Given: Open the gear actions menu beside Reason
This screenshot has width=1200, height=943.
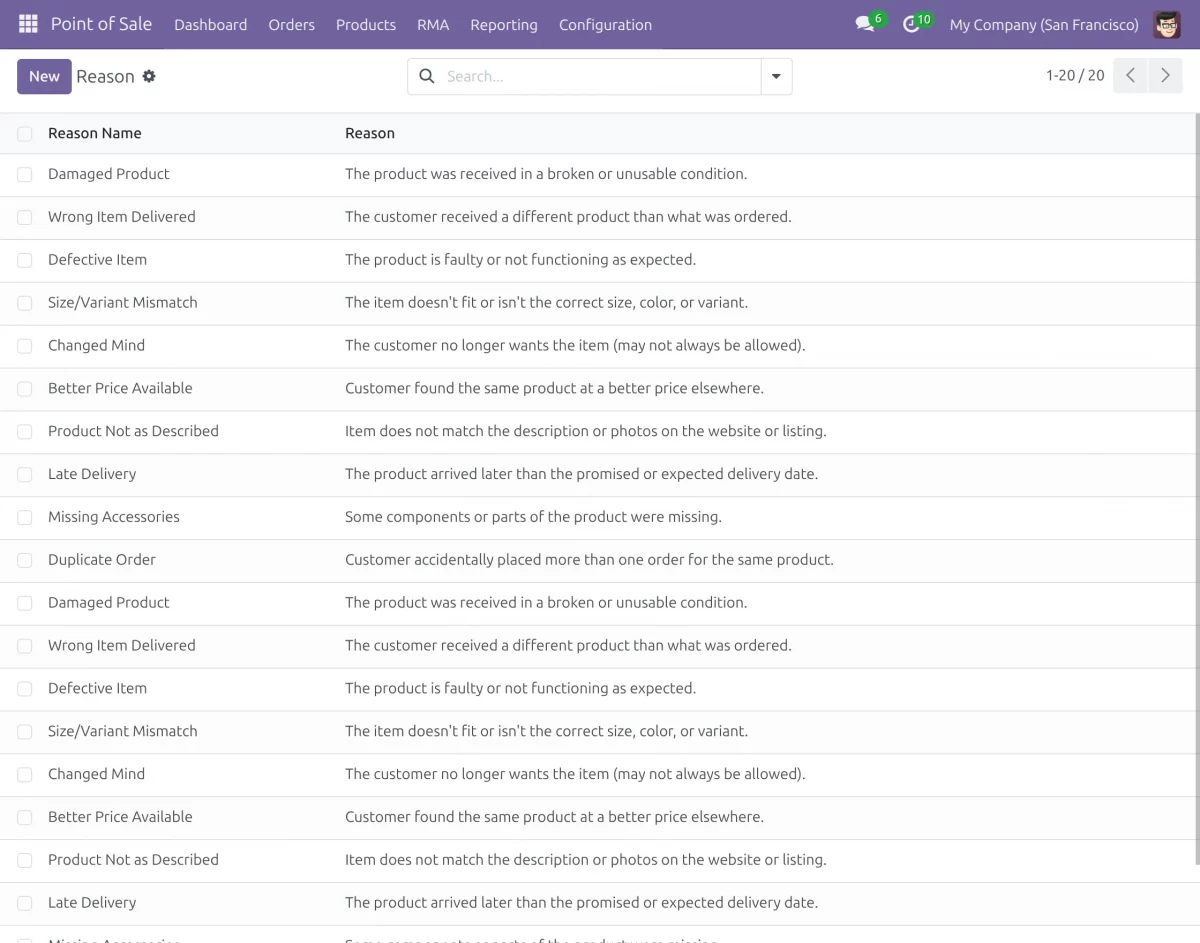Looking at the screenshot, I should pos(149,76).
